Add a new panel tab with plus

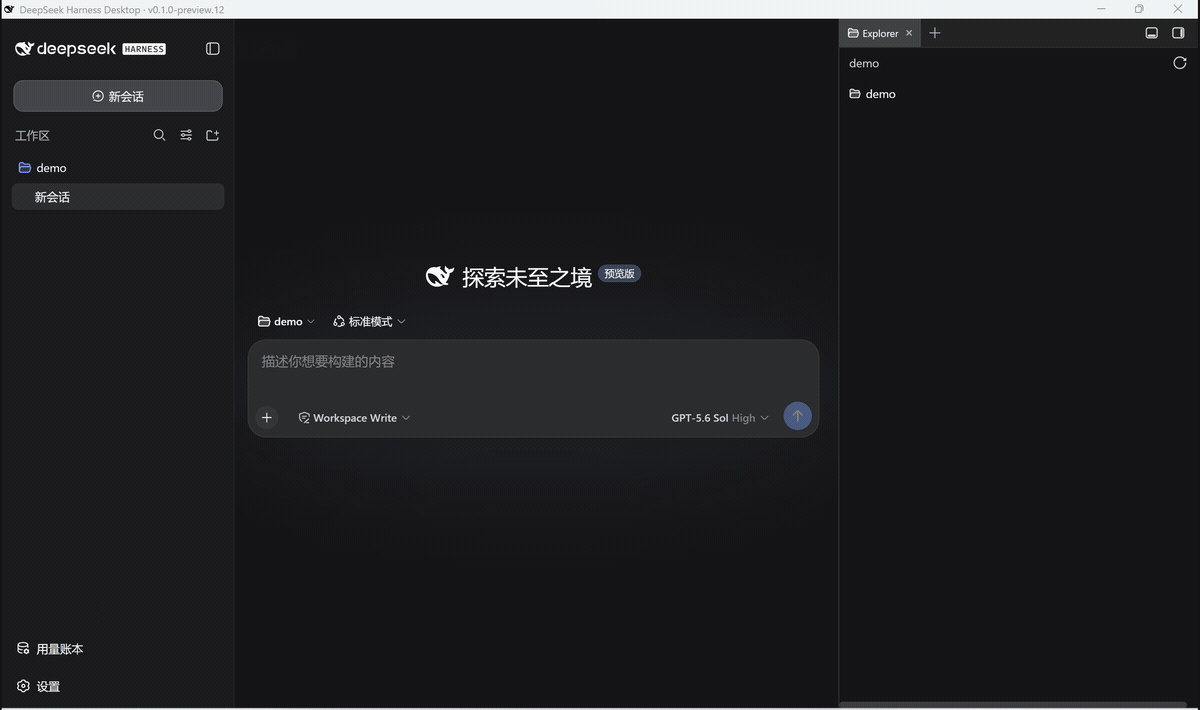(935, 33)
